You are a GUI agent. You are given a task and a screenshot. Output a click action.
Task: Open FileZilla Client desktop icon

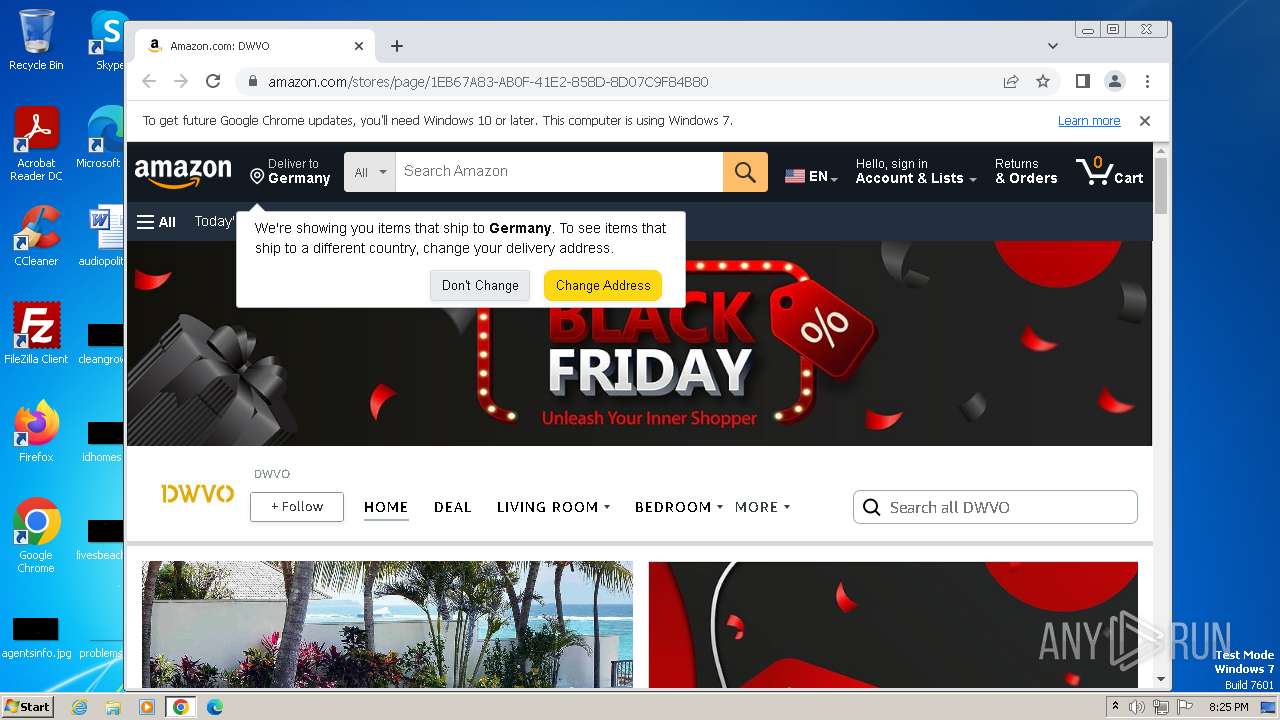36,333
